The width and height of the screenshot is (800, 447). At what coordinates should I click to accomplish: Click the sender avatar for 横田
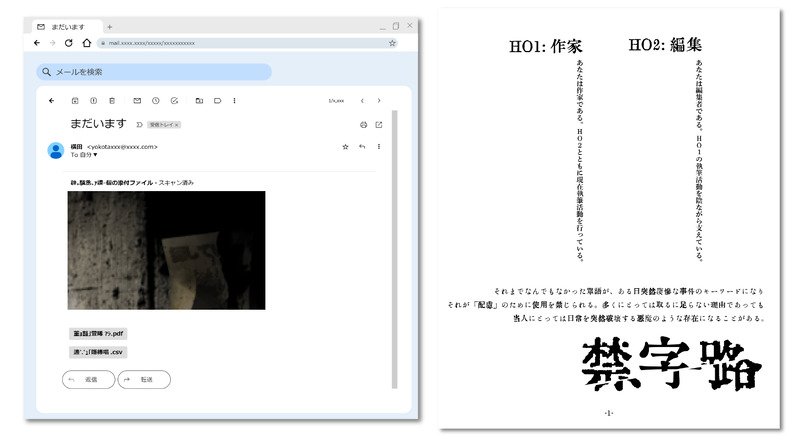point(56,151)
